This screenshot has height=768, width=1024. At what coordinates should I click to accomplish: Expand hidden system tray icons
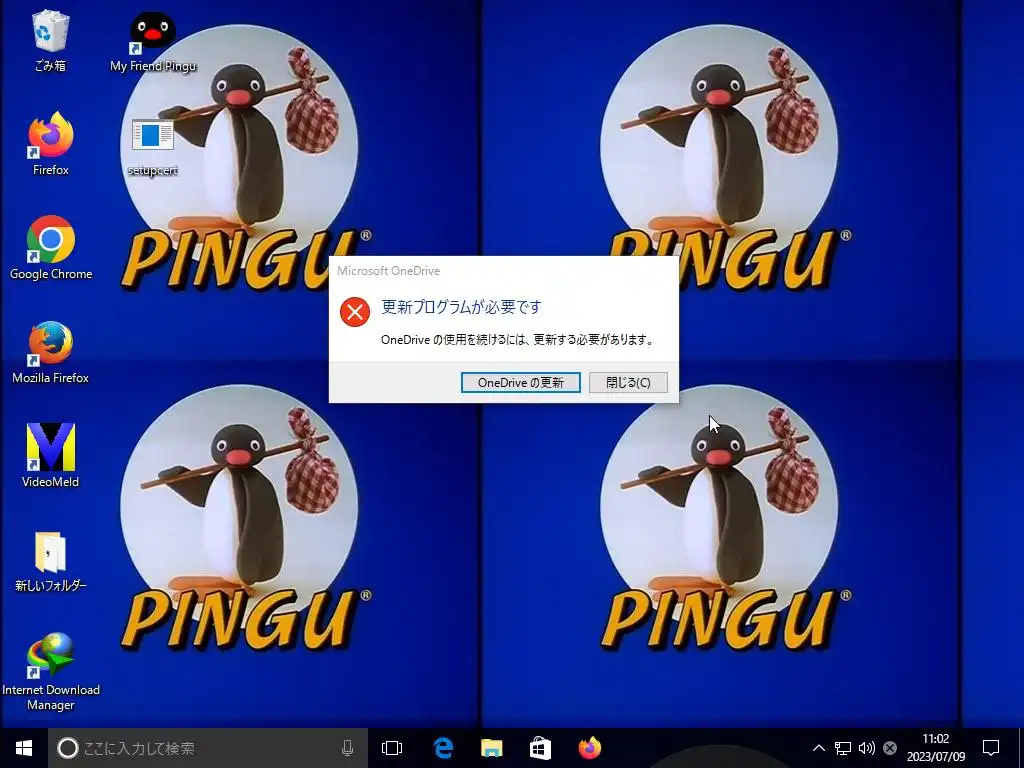(x=818, y=748)
